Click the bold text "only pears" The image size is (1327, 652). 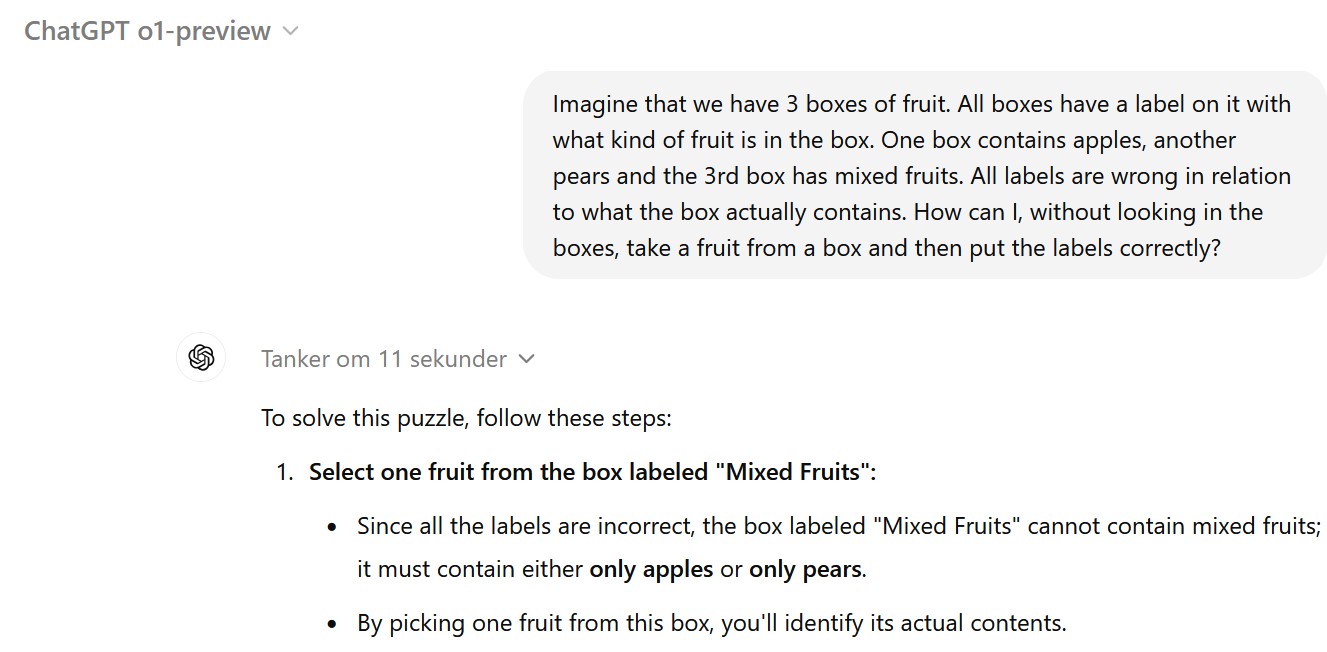point(805,570)
